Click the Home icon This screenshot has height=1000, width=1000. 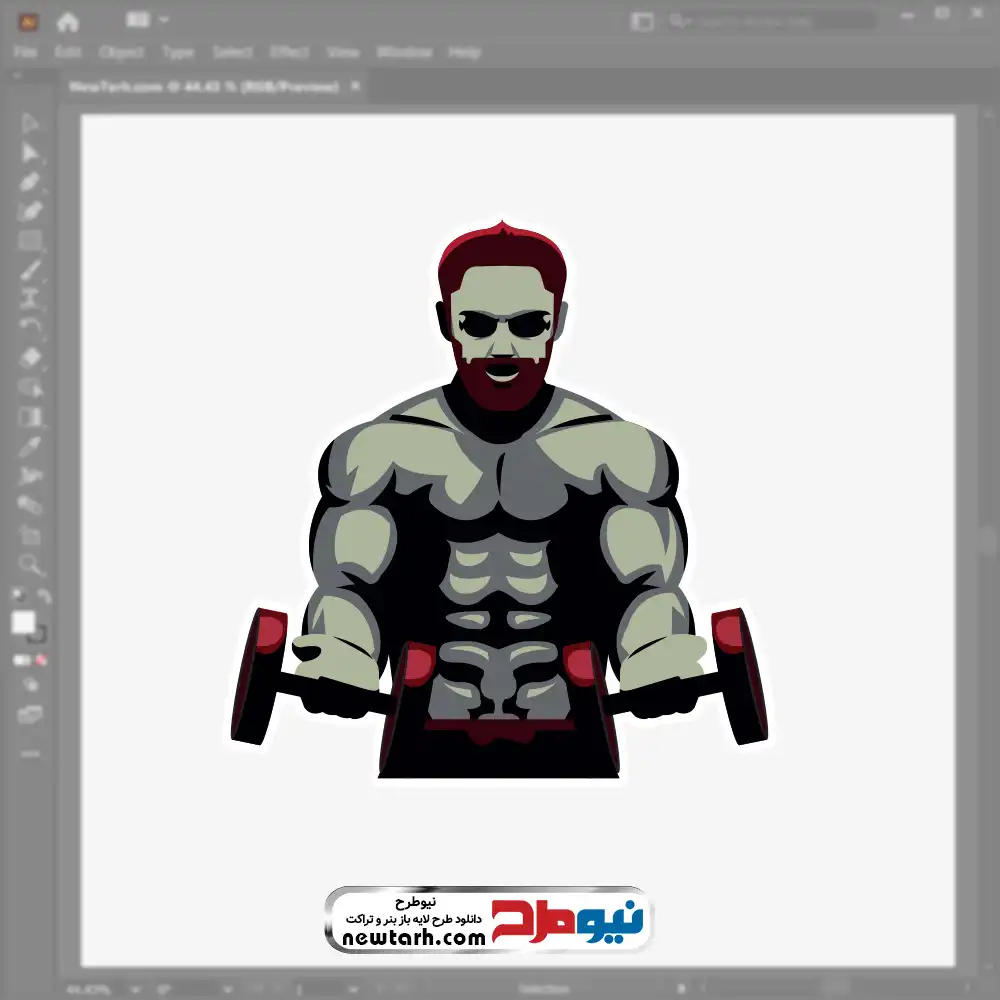pos(67,22)
